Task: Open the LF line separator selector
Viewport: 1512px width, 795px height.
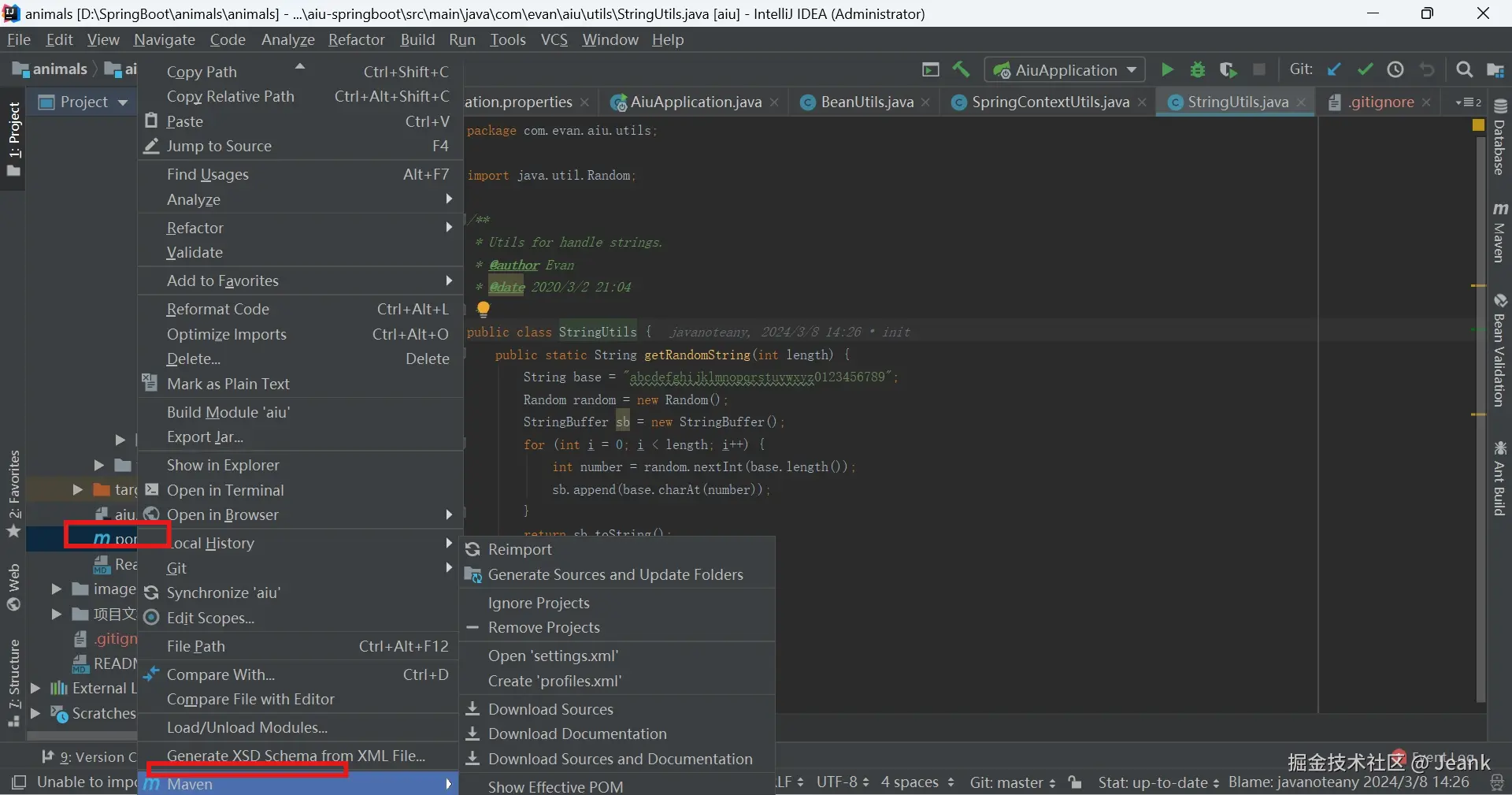Action: (791, 782)
